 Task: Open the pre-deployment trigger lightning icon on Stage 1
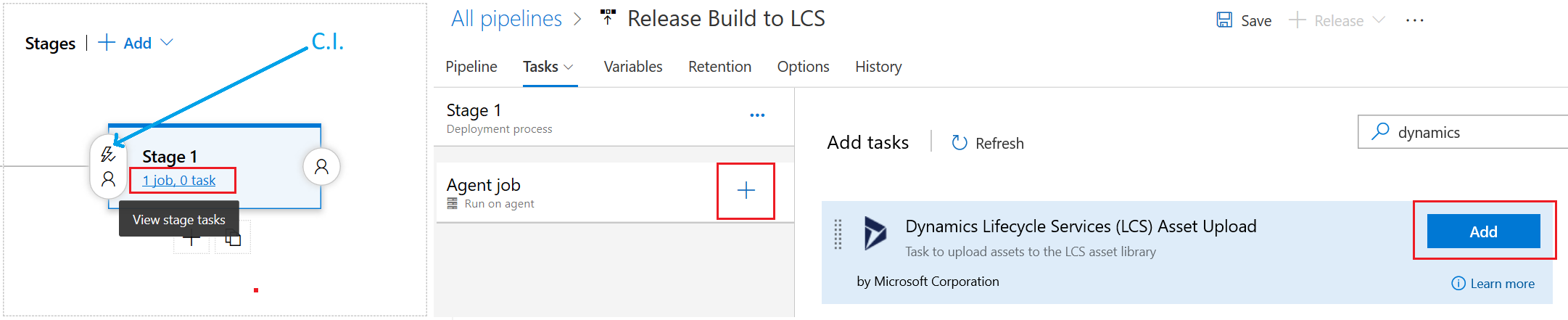coord(108,154)
